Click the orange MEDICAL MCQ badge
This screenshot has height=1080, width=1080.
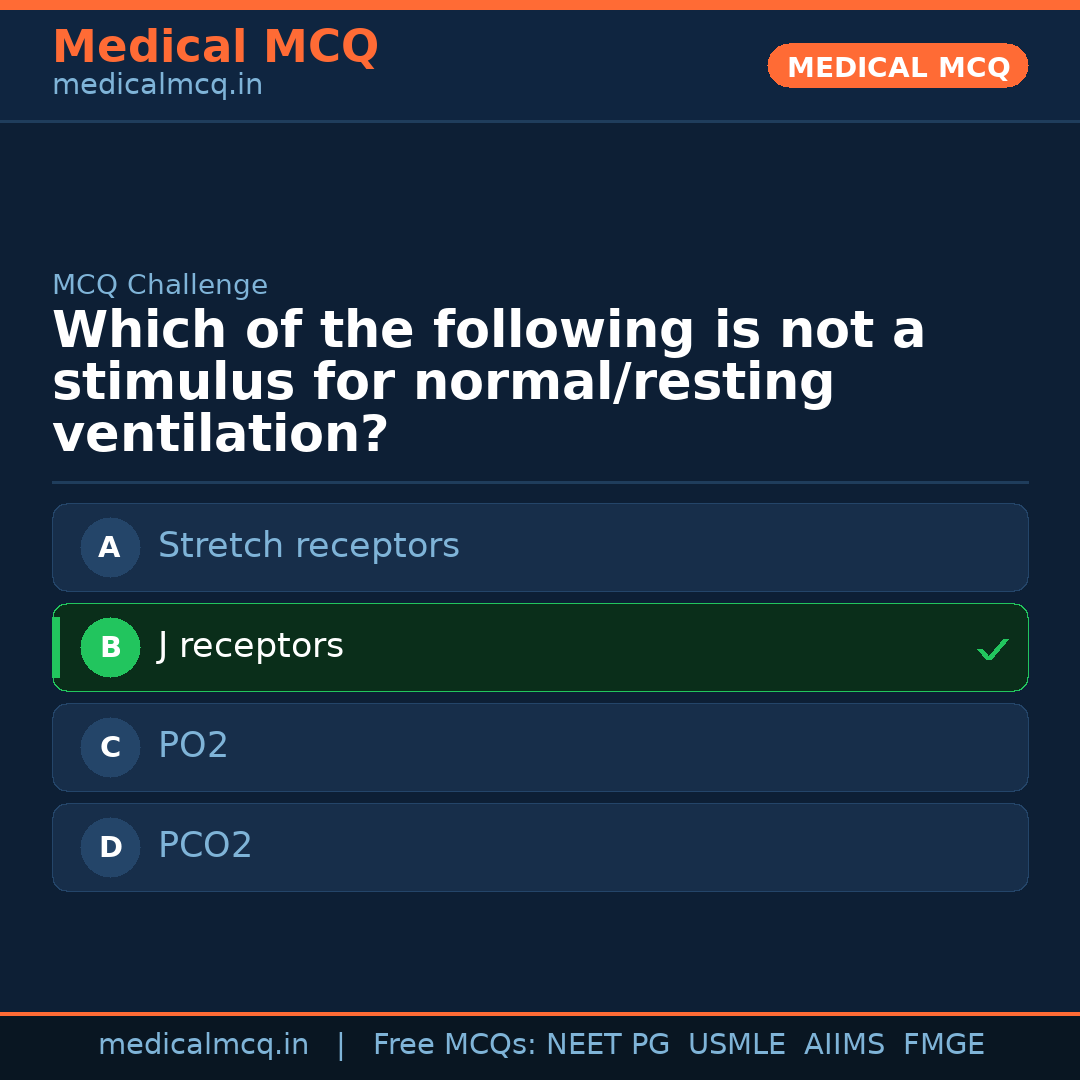(897, 66)
